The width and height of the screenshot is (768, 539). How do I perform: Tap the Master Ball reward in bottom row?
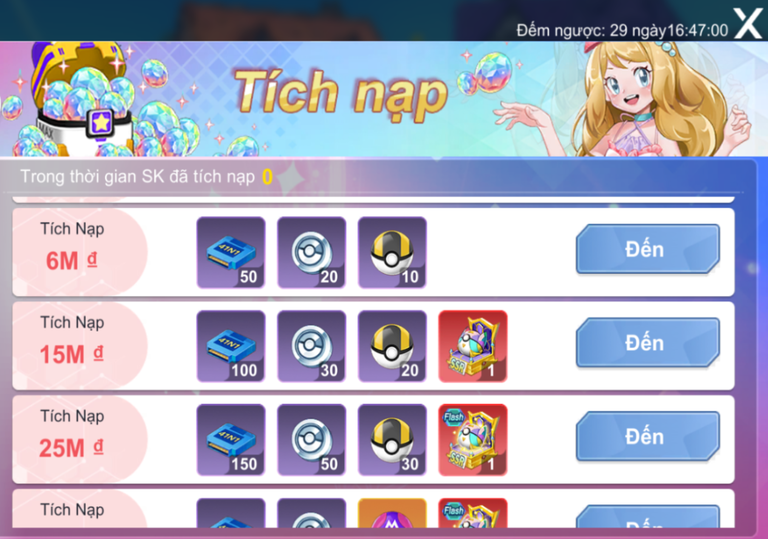392,513
